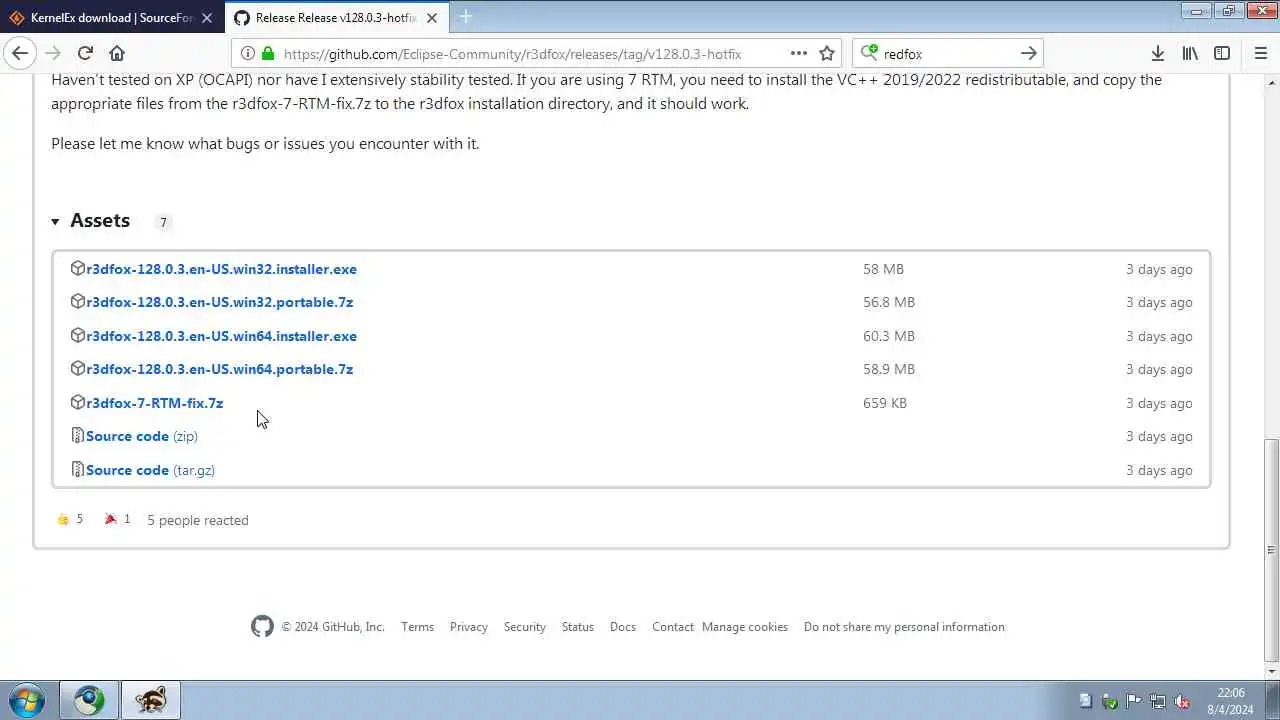Open the Docs footer link
Viewport: 1280px width, 720px height.
[622, 627]
